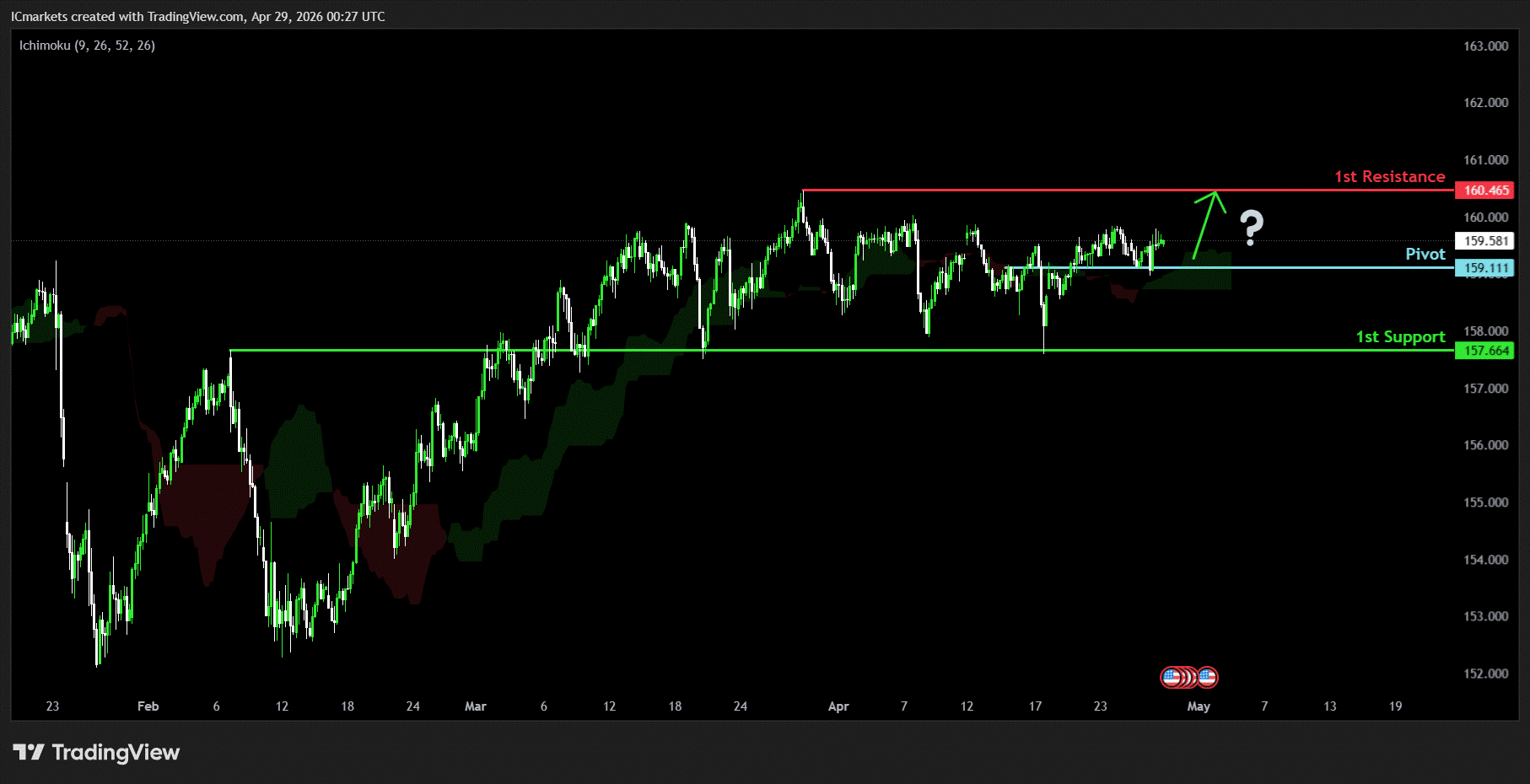Click the rightmost US flag economic event icon
Viewport: 1530px width, 784px height.
point(1208,676)
